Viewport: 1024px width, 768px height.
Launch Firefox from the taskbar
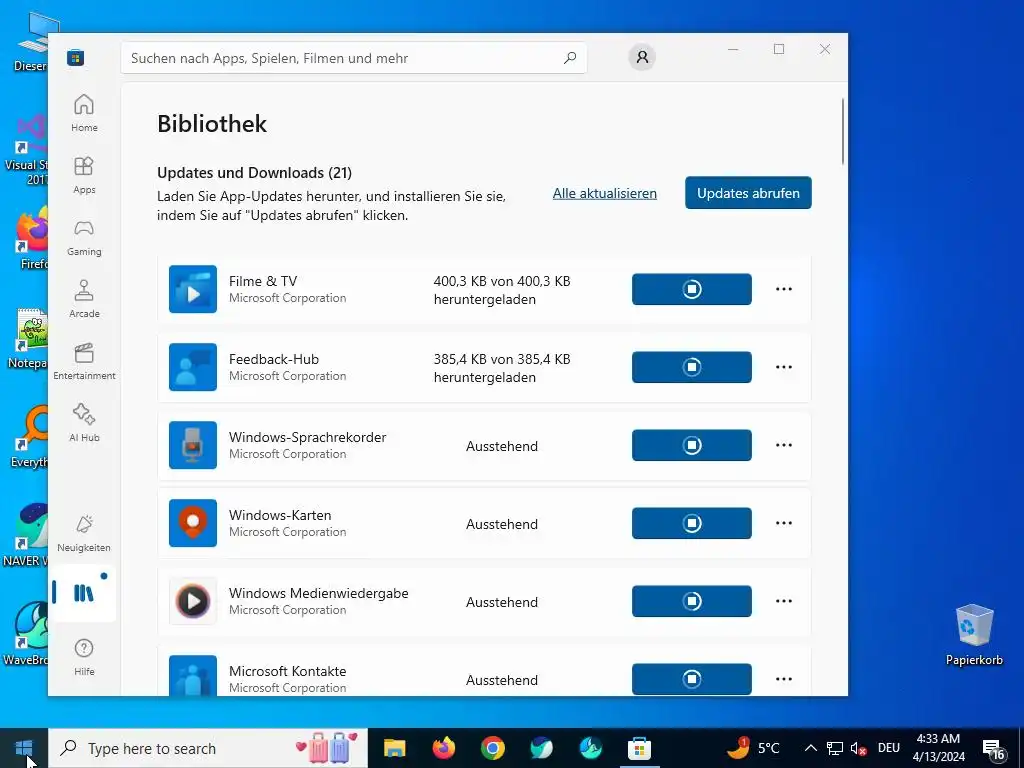tap(443, 748)
